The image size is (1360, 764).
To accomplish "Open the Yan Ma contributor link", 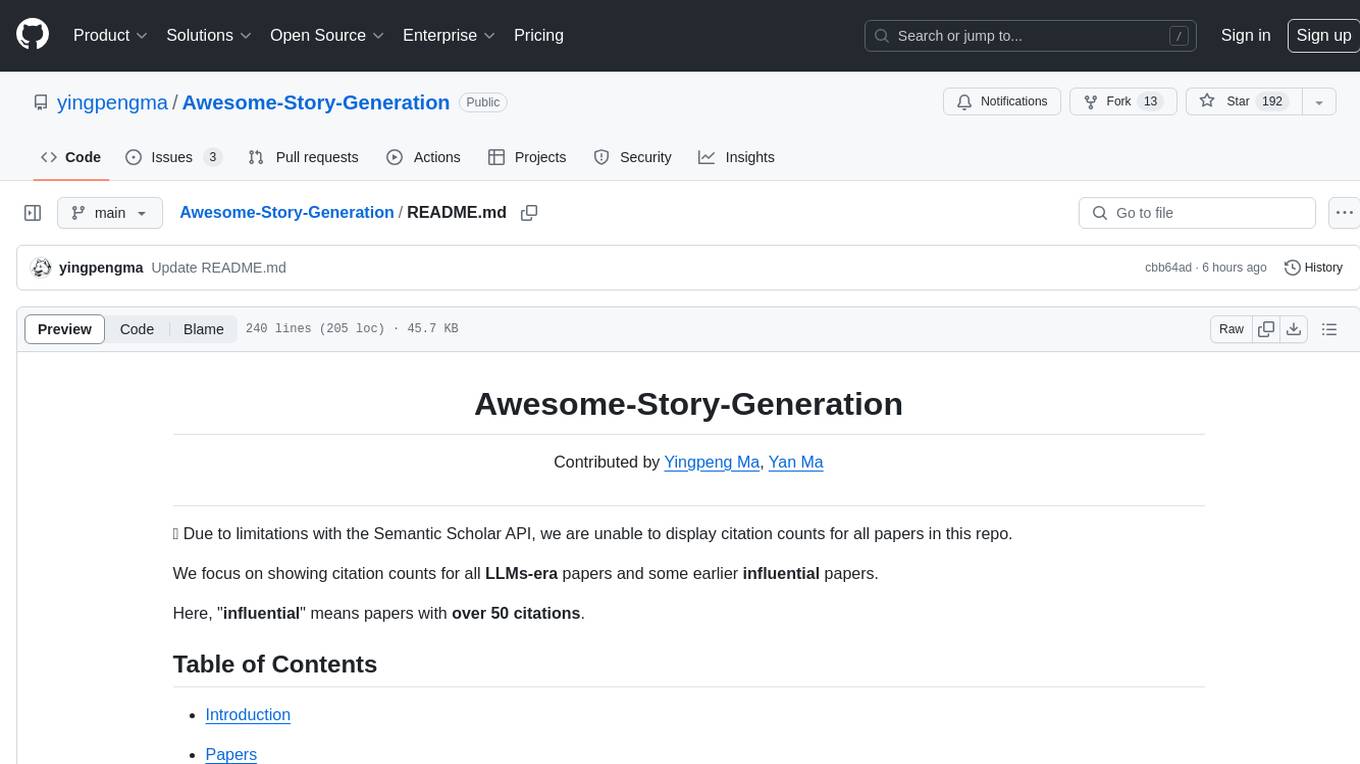I will (x=796, y=462).
